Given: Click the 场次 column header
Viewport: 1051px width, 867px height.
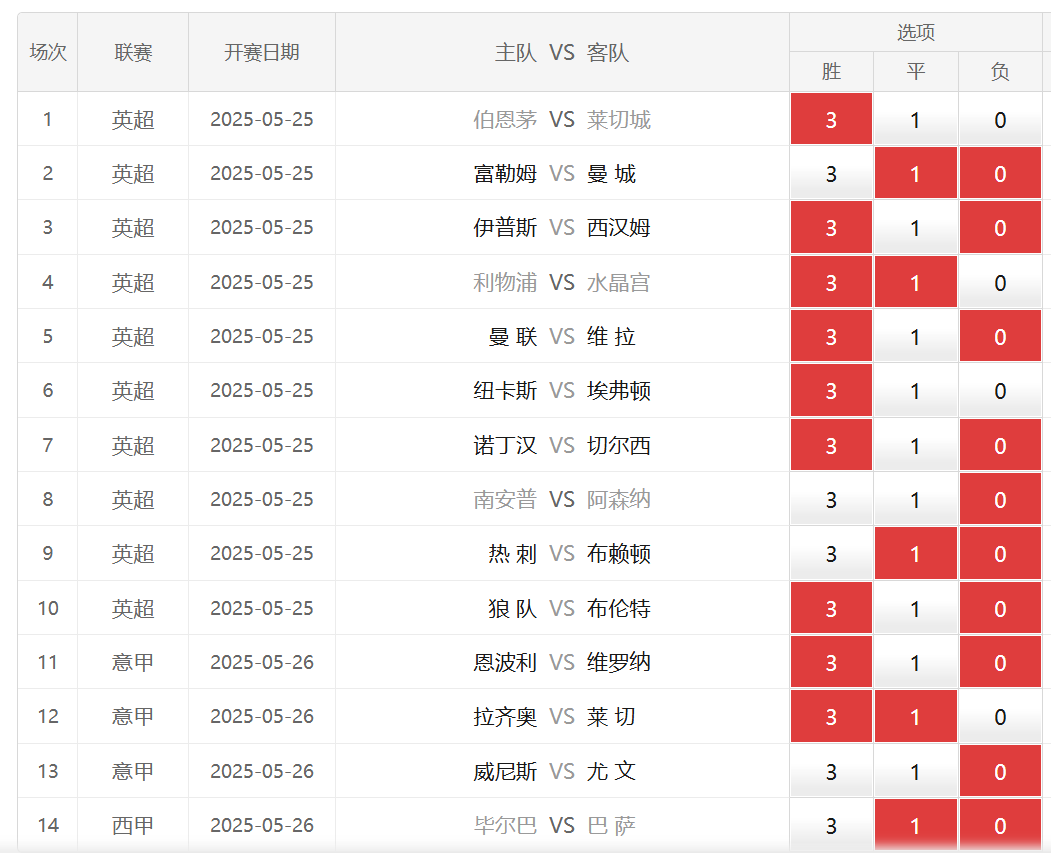Looking at the screenshot, I should [x=48, y=52].
